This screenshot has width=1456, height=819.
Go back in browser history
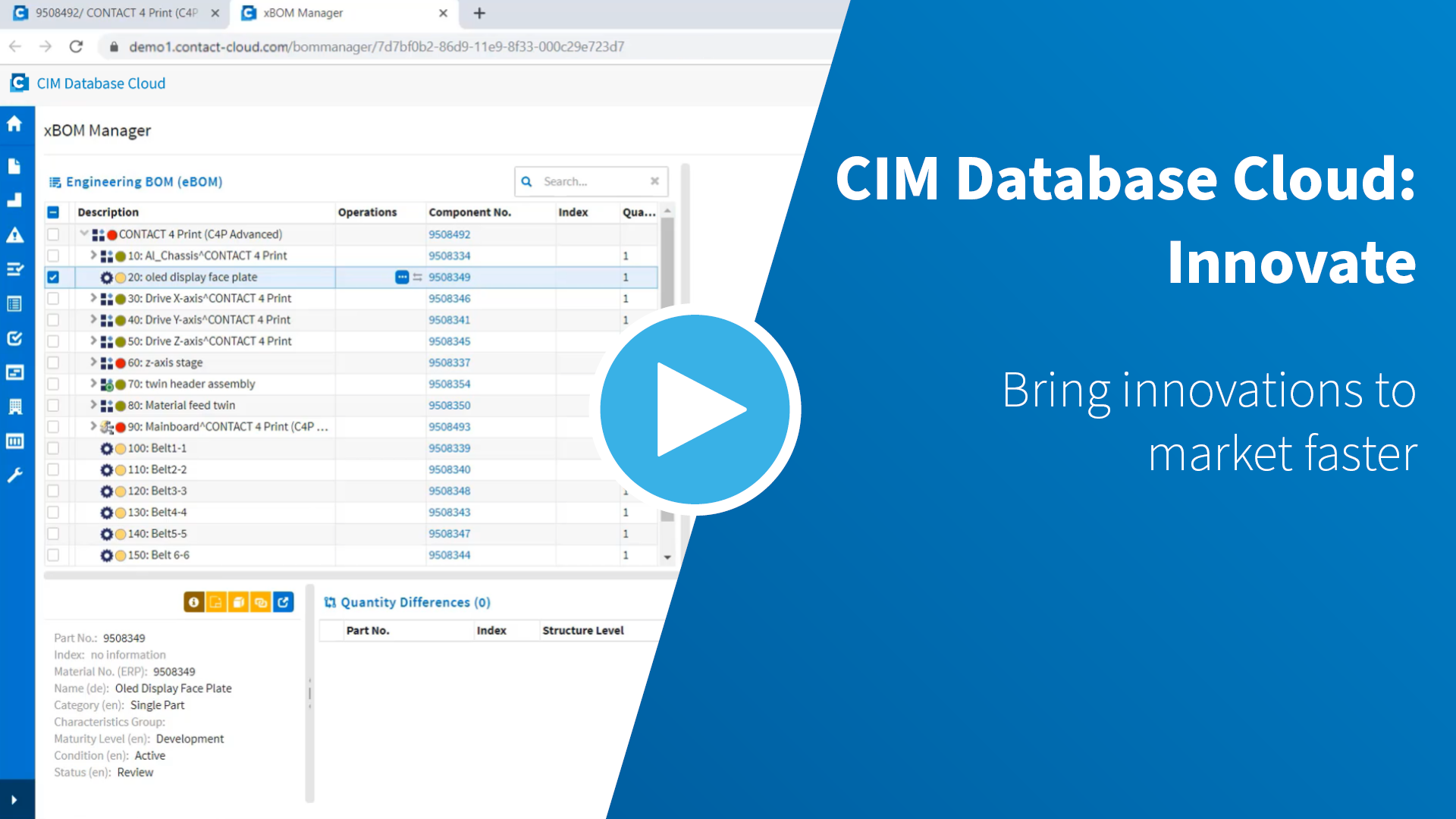pyautogui.click(x=15, y=46)
